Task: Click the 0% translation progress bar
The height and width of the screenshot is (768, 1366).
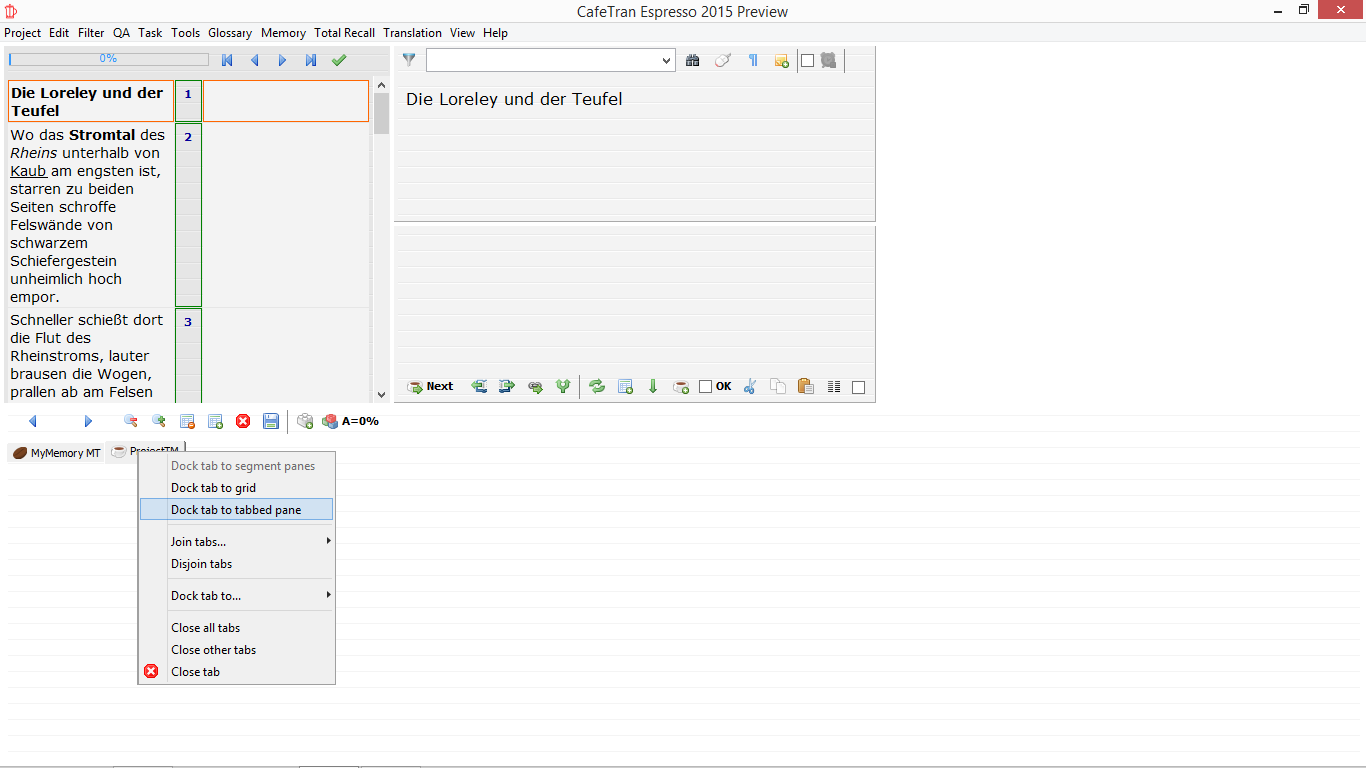Action: pos(108,59)
